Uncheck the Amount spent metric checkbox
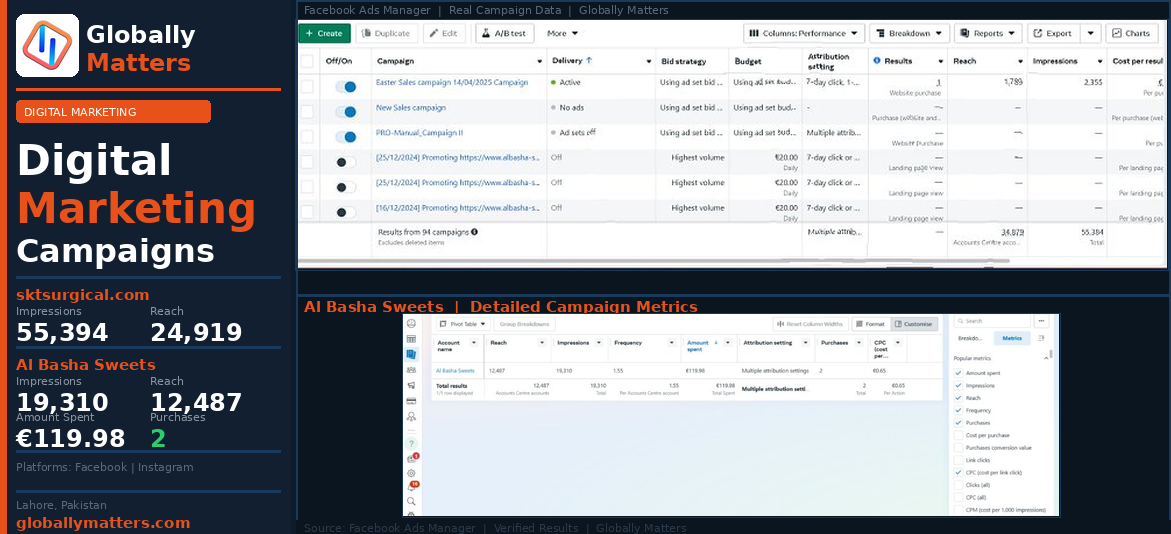This screenshot has width=1171, height=534. (x=958, y=373)
